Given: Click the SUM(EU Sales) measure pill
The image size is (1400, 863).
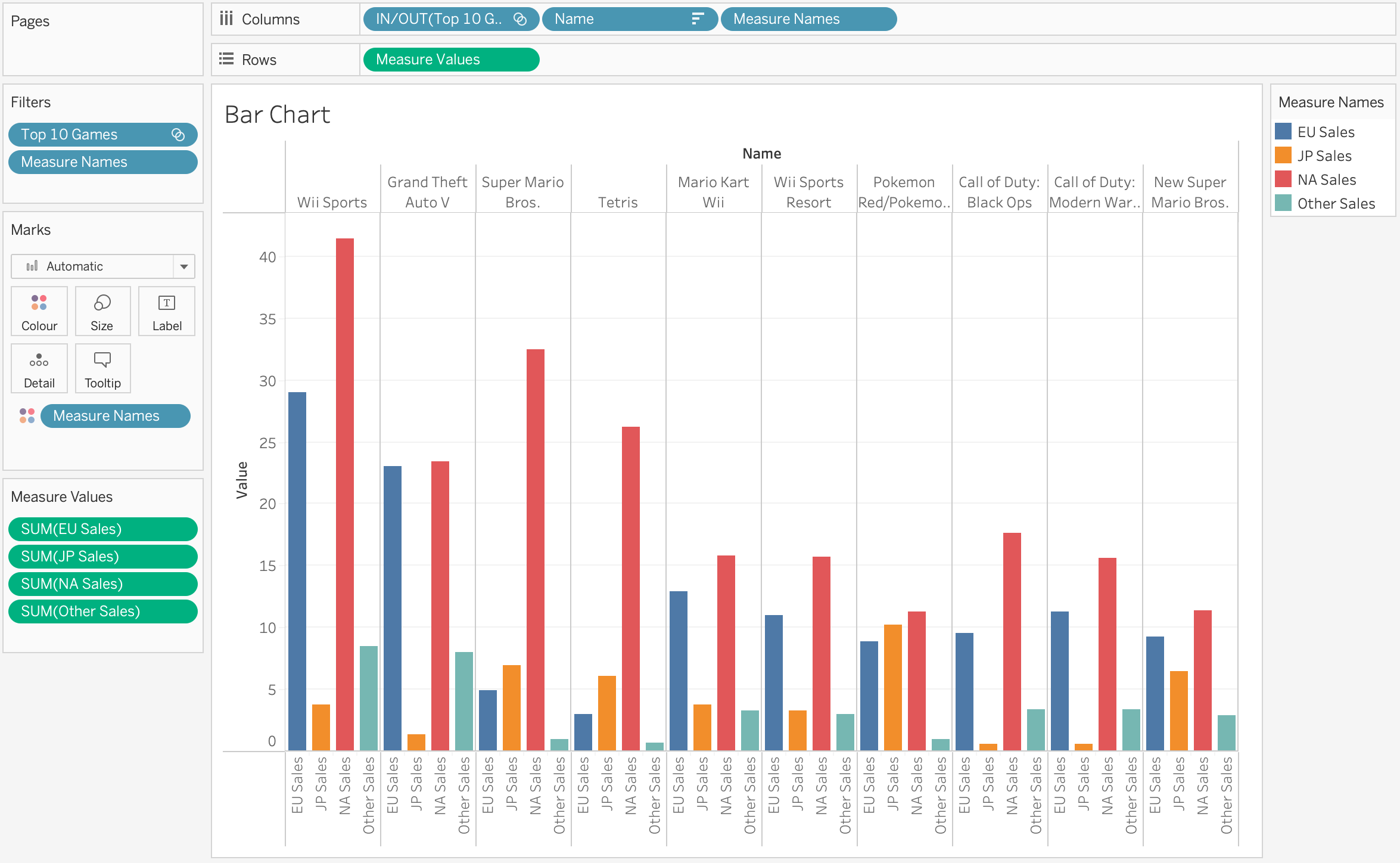Looking at the screenshot, I should tap(103, 529).
